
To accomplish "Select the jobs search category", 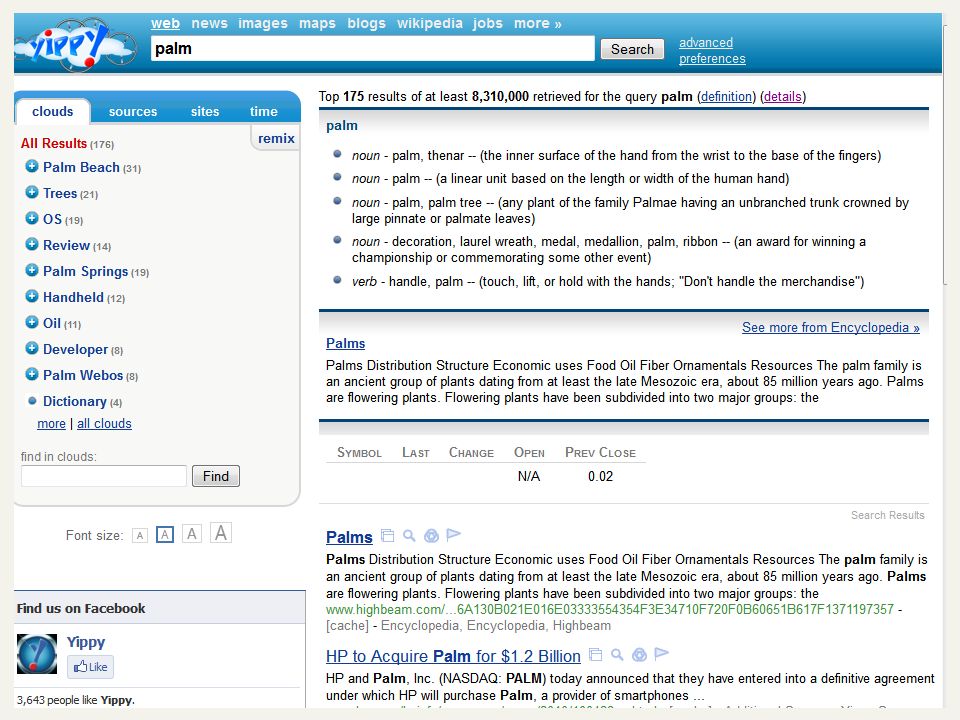I will 487,23.
